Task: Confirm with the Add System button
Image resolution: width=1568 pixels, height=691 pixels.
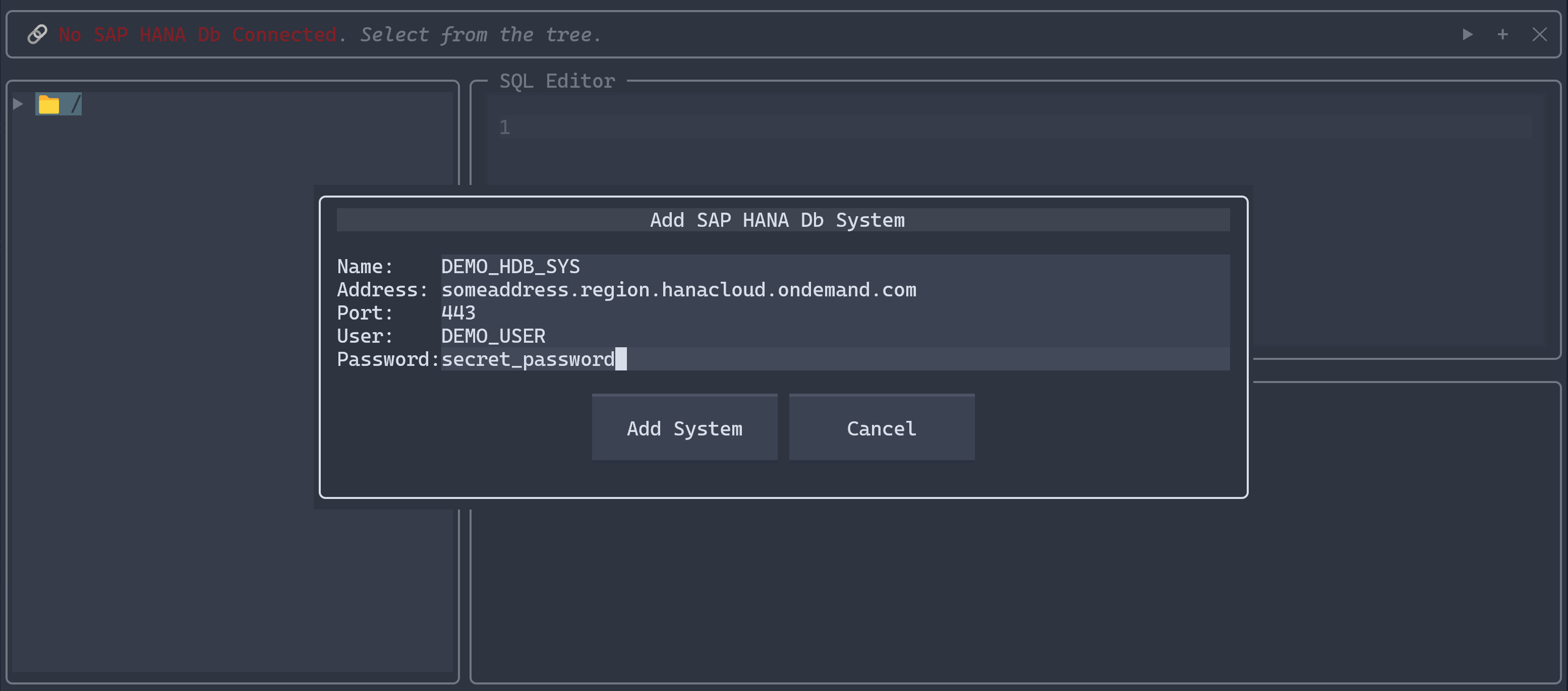Action: [x=684, y=427]
